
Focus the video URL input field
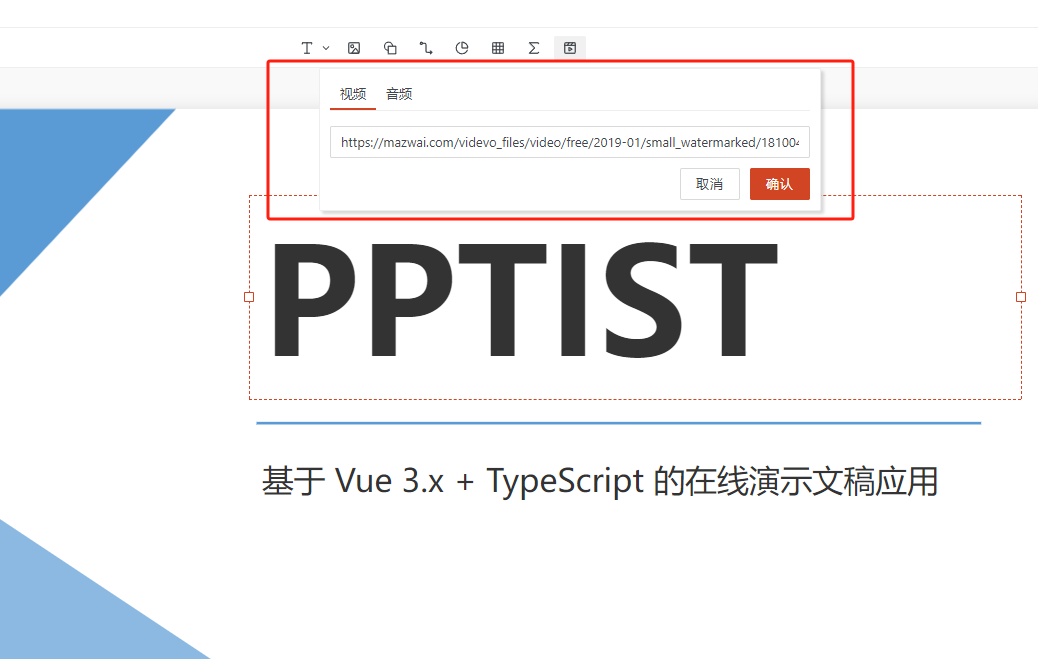pos(570,142)
